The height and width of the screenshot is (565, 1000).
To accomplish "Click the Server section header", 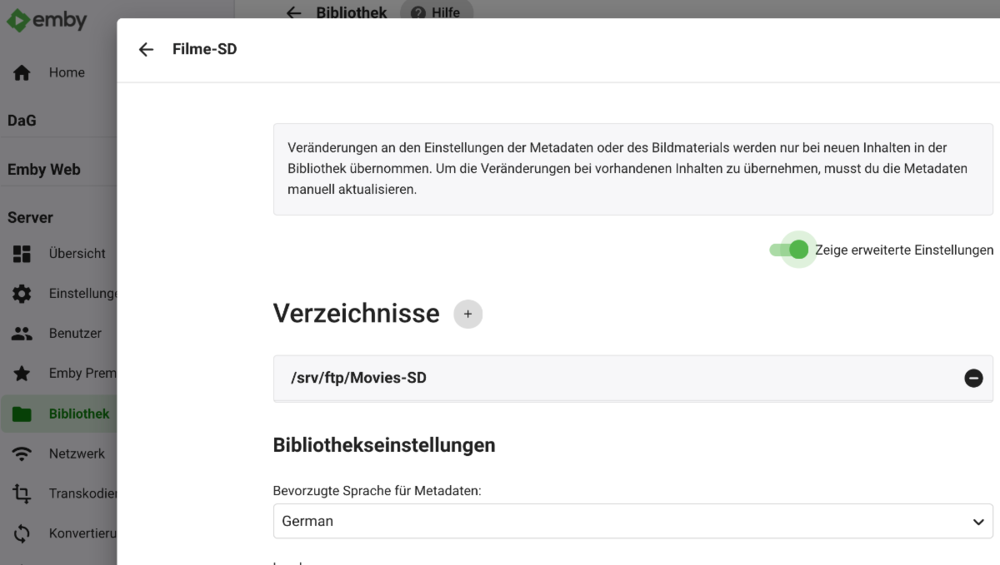I will point(30,217).
